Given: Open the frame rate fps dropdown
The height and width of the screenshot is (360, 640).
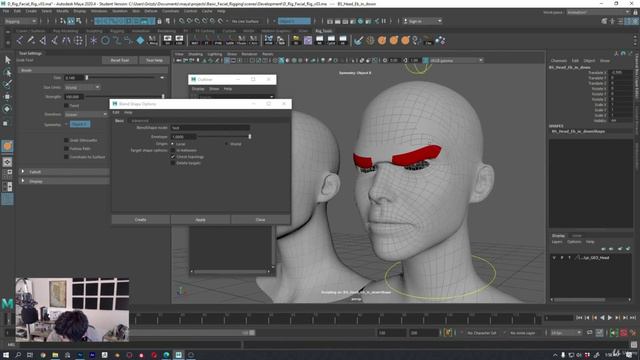Looking at the screenshot, I should (x=566, y=333).
